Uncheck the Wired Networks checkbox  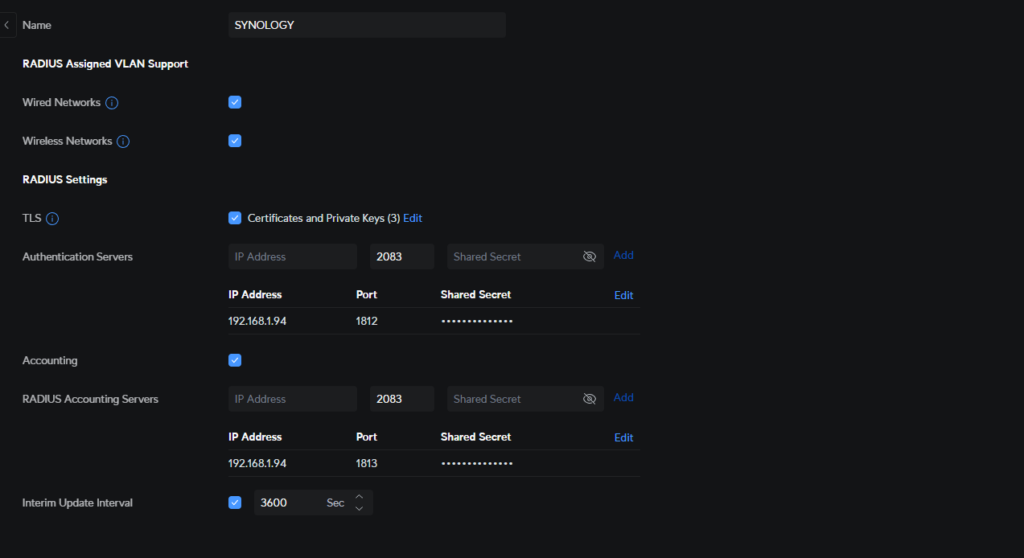(x=235, y=102)
